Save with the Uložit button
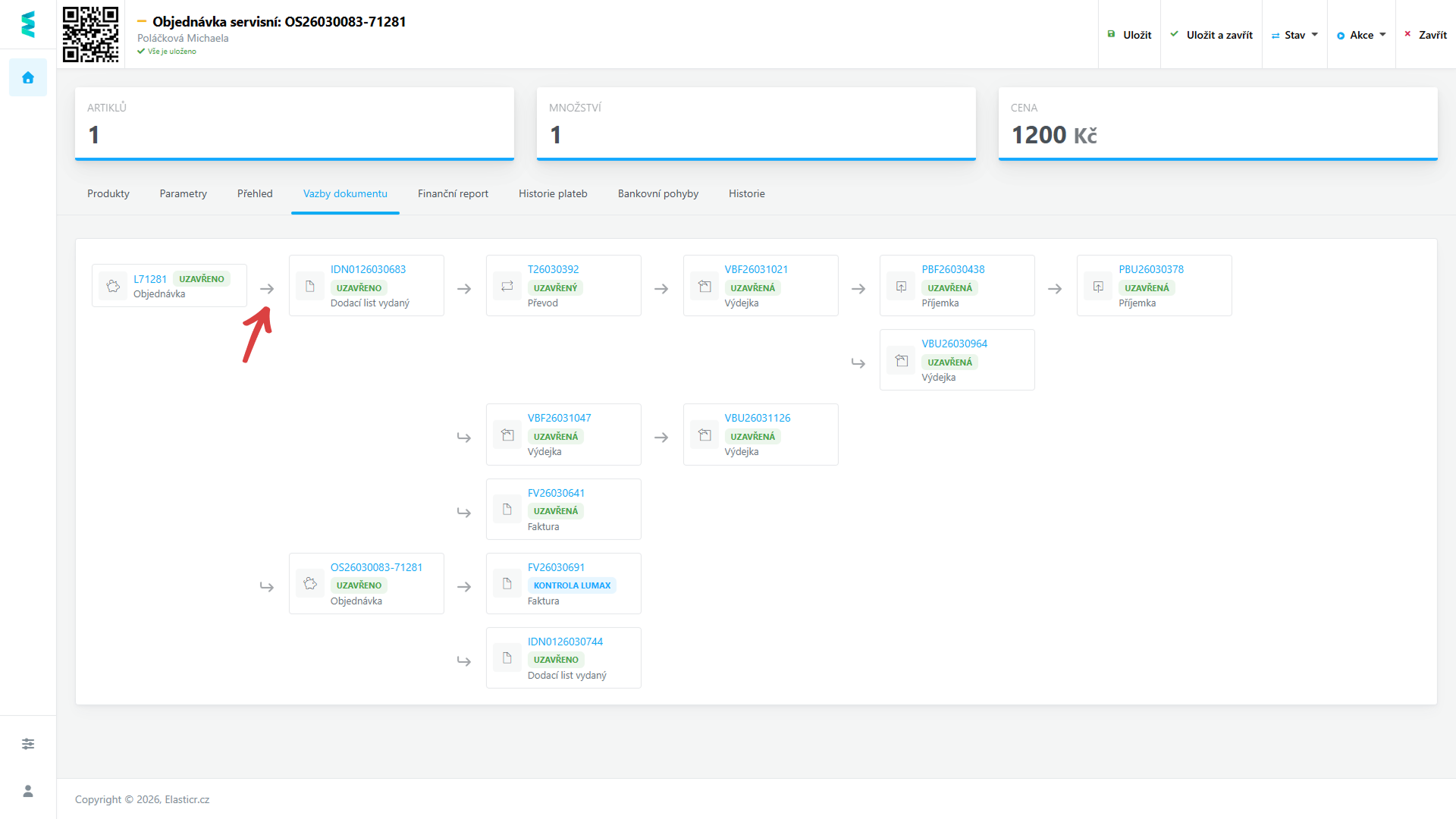This screenshot has height=819, width=1456. 1129,35
